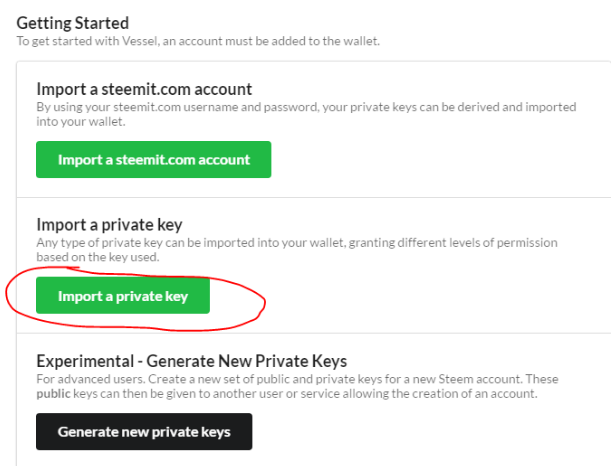This screenshot has height=466, width=614.
Task: Click the Getting Started heading
Action: [73, 22]
